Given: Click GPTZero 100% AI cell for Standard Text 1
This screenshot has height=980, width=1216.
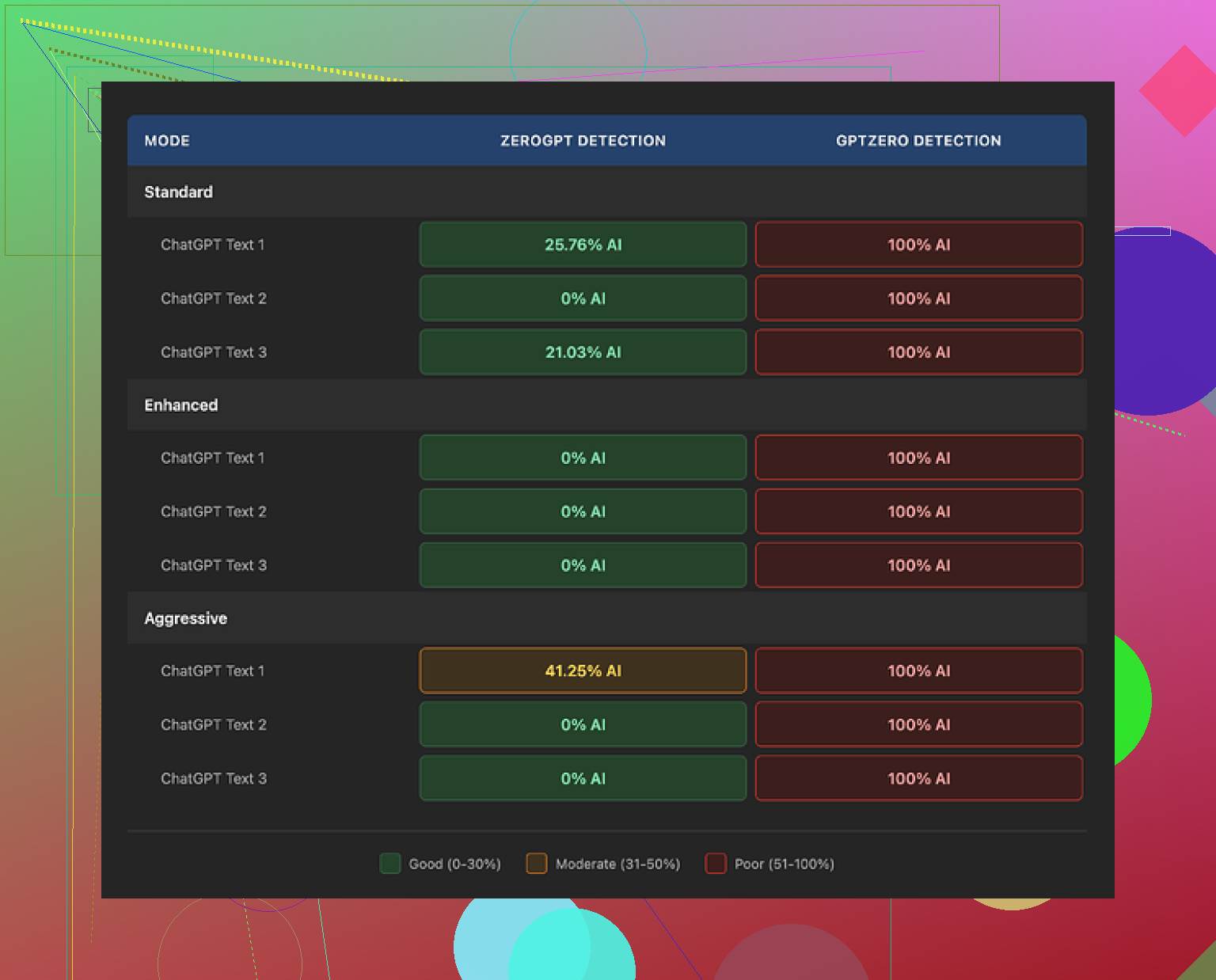Looking at the screenshot, I should click(918, 245).
